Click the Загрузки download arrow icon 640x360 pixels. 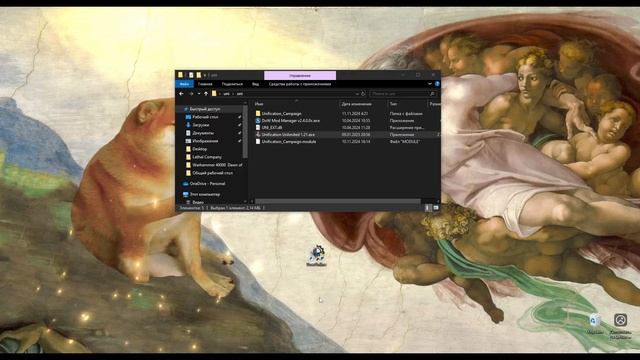188,125
